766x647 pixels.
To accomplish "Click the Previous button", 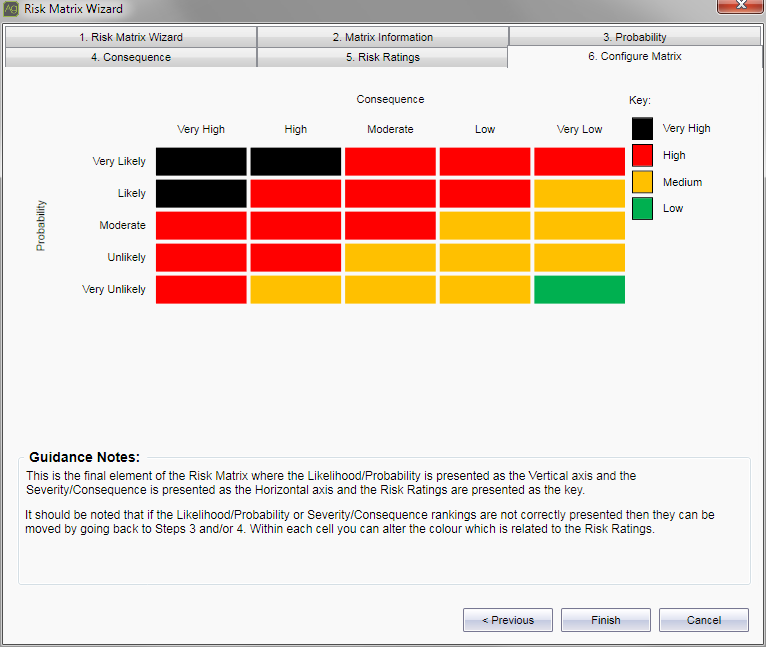I will pyautogui.click(x=508, y=620).
